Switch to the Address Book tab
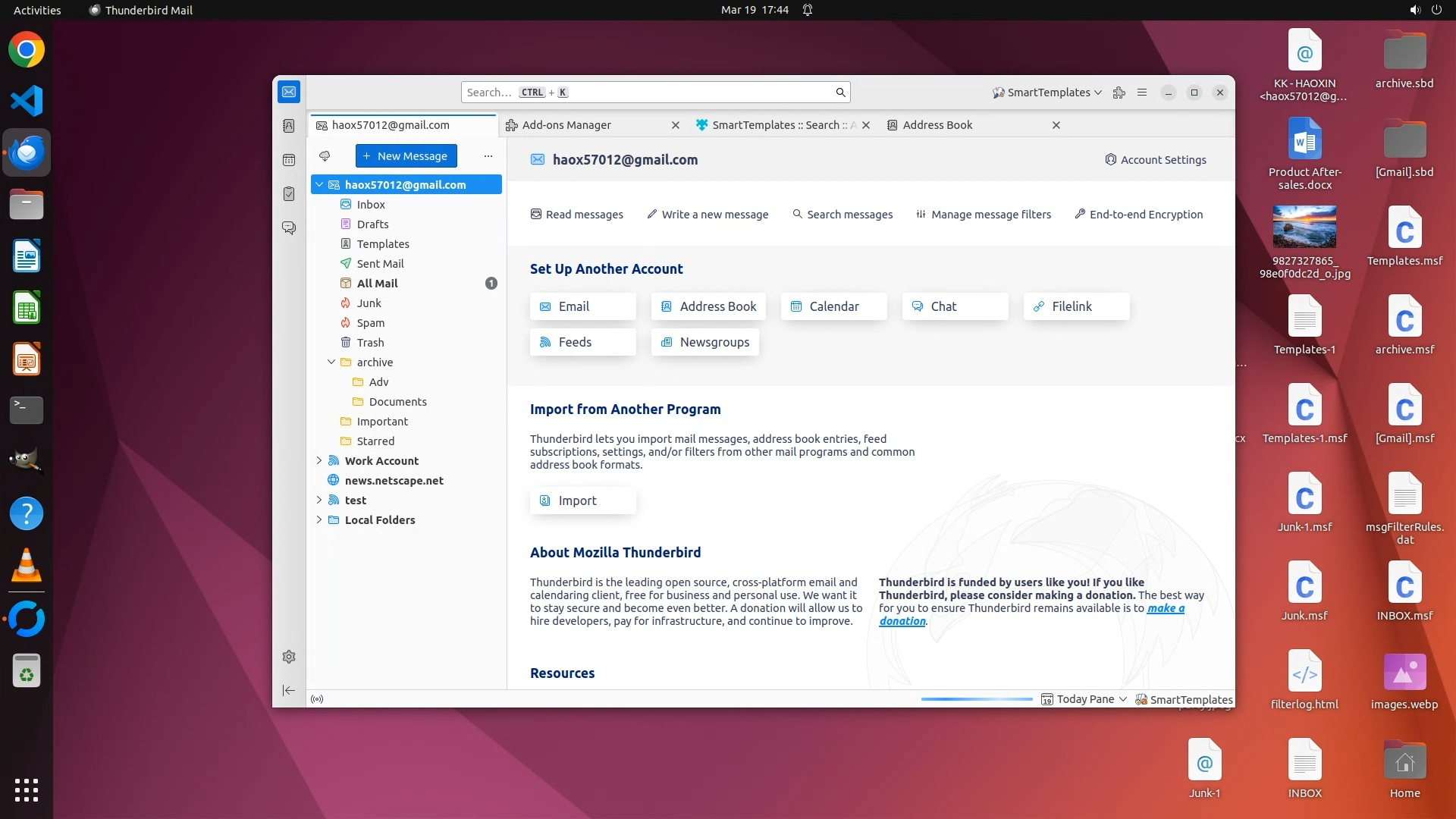1456x819 pixels. pos(937,125)
